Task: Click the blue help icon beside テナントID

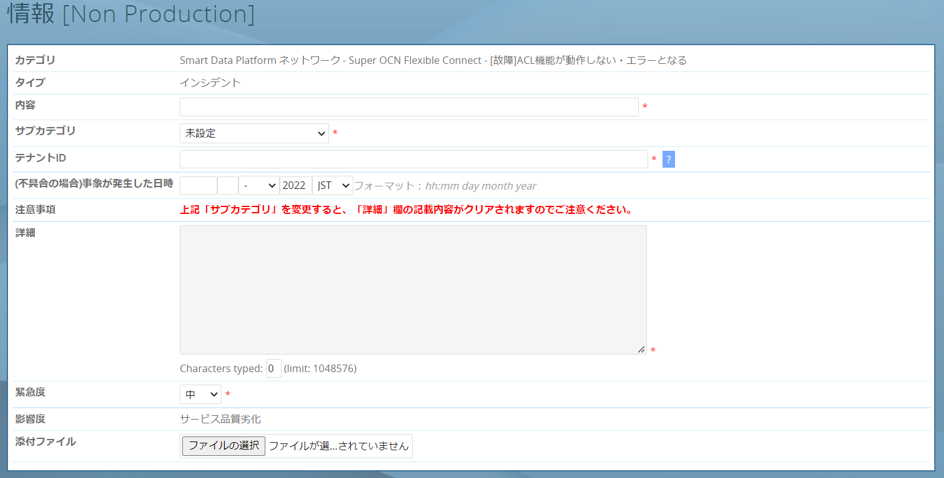Action: pos(668,159)
